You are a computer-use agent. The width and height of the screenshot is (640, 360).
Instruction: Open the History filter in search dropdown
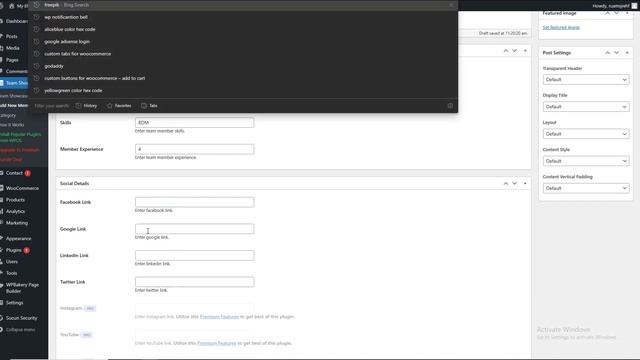point(86,106)
